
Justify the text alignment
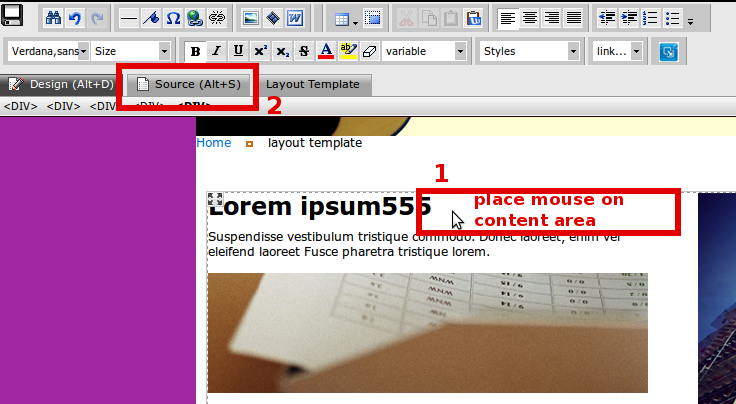(574, 18)
